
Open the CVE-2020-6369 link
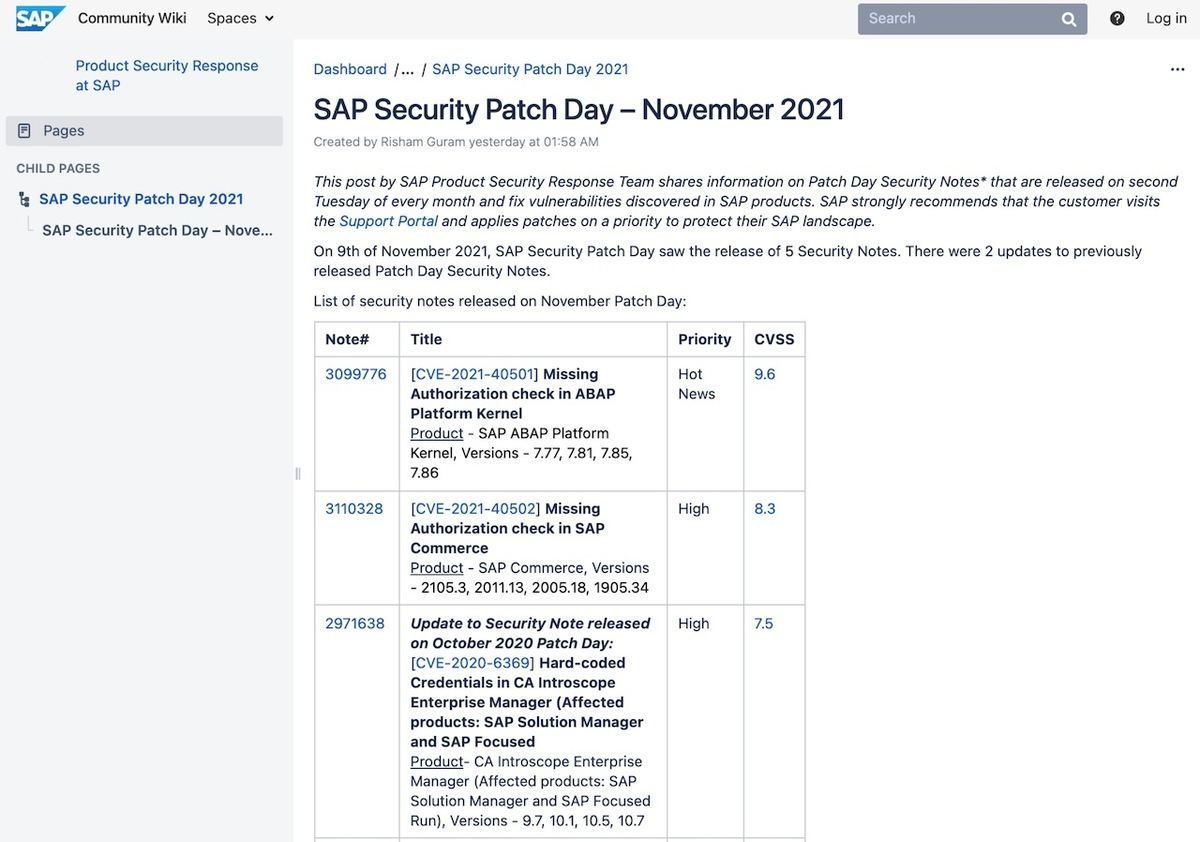[472, 662]
